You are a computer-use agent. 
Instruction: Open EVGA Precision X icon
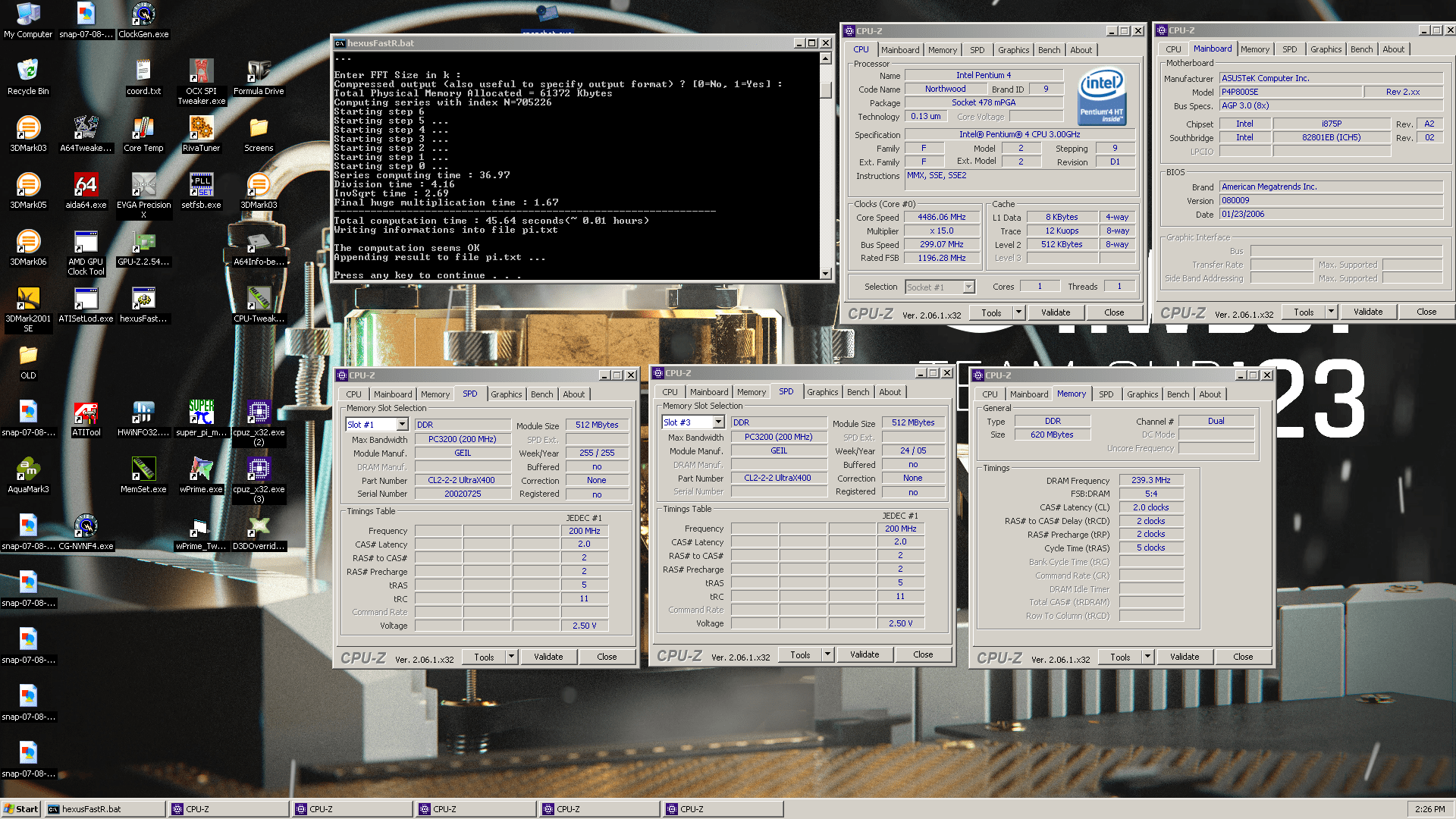[143, 196]
